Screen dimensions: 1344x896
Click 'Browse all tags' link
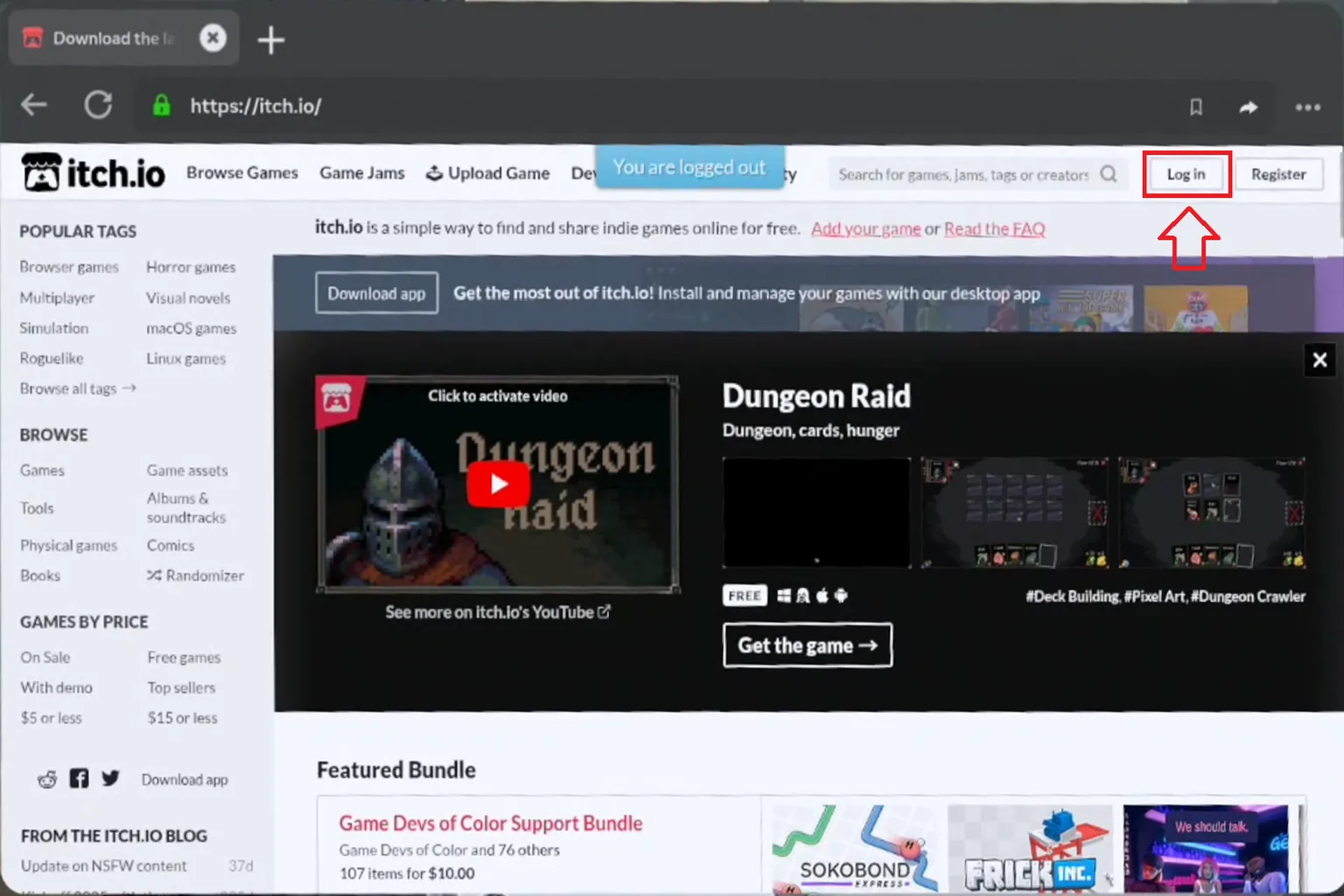point(78,388)
